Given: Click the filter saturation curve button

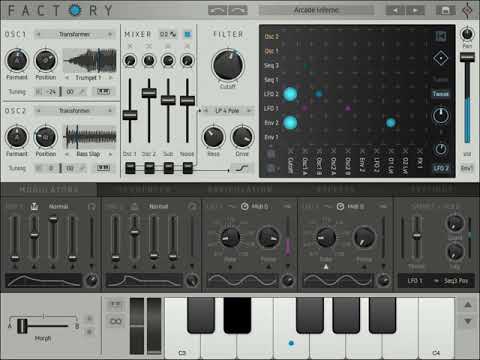Looking at the screenshot, I should (x=242, y=168).
